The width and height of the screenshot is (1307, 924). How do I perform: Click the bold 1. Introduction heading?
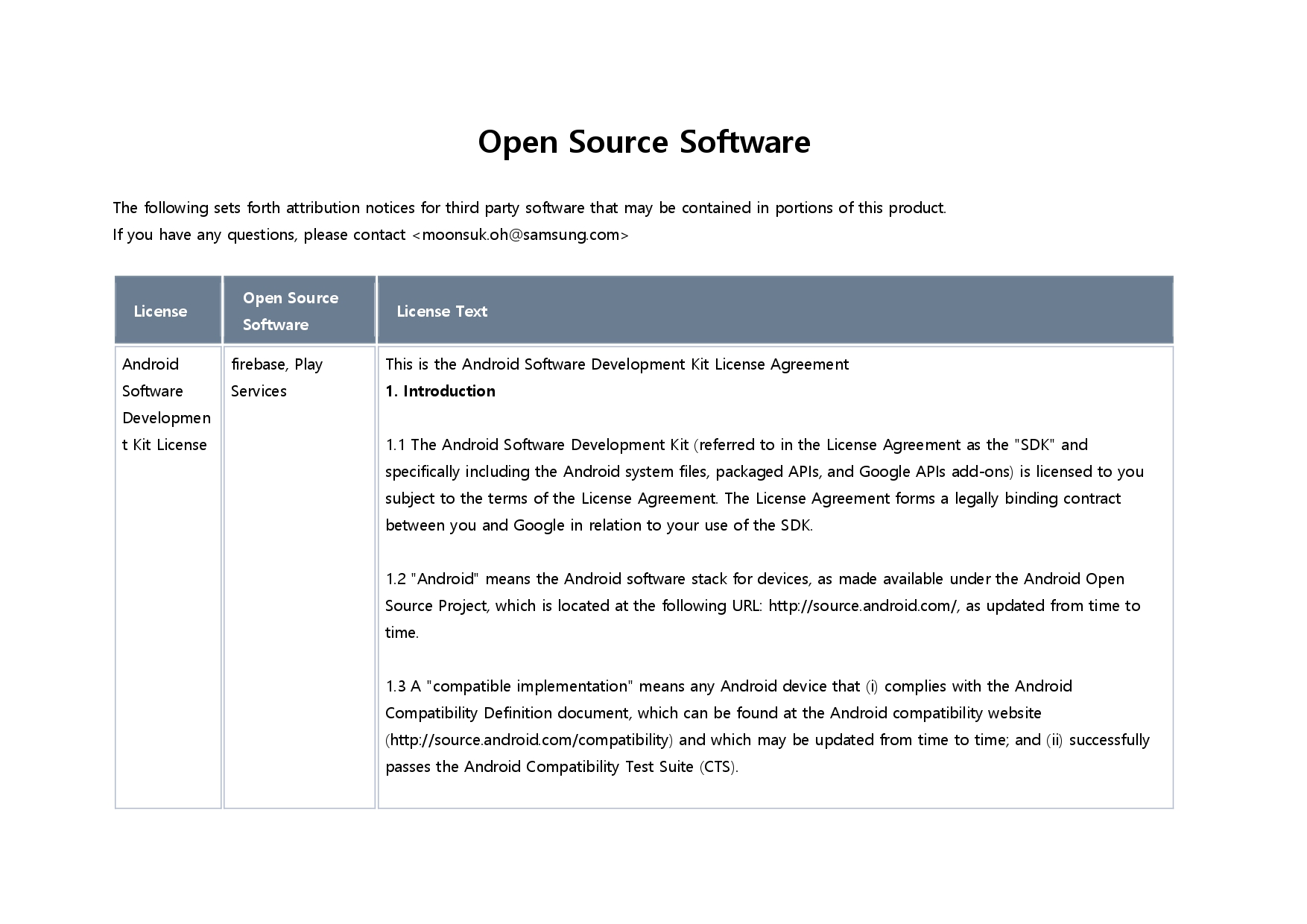coord(440,391)
